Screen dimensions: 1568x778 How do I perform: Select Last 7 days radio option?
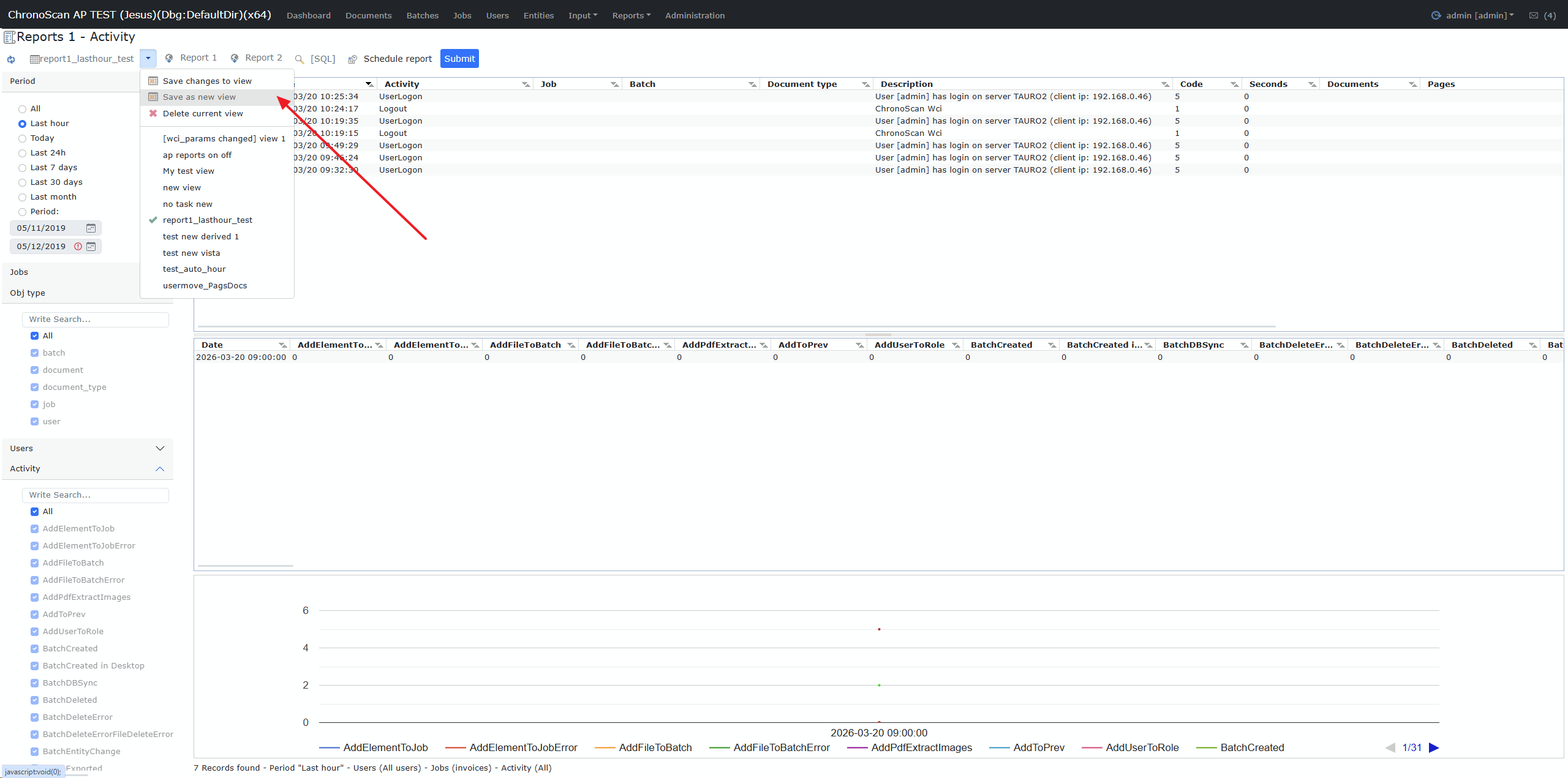point(23,168)
